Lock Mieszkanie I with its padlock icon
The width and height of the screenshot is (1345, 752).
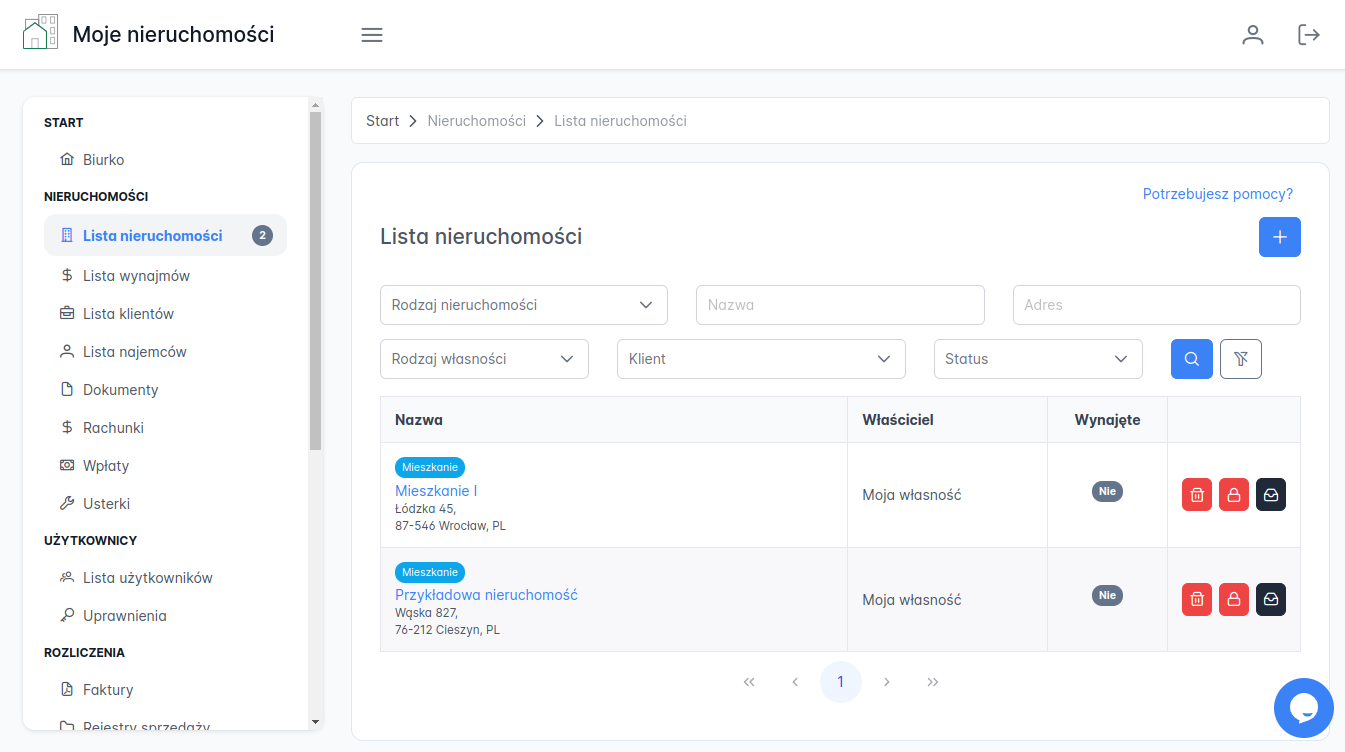pos(1233,494)
